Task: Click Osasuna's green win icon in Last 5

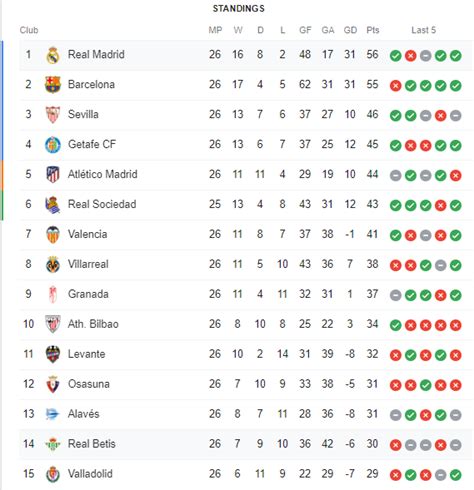Action: coord(425,385)
